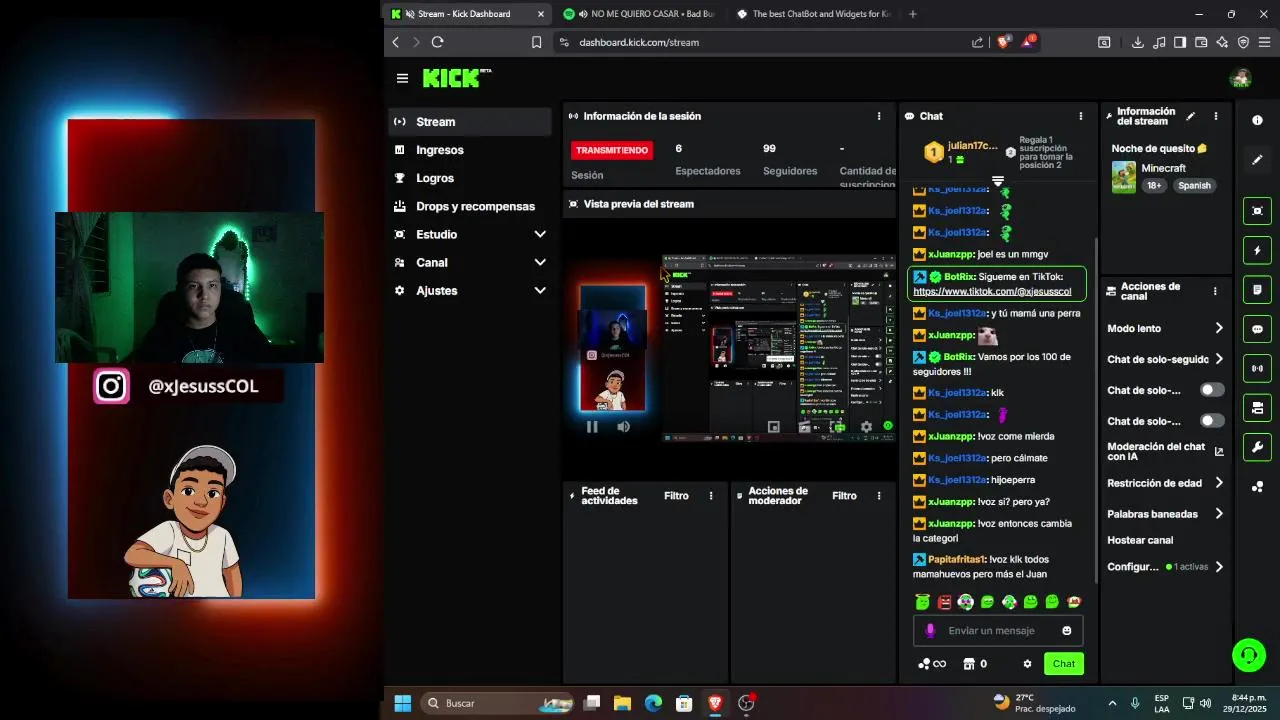Open Moderación del chat con IA

click(x=1165, y=452)
